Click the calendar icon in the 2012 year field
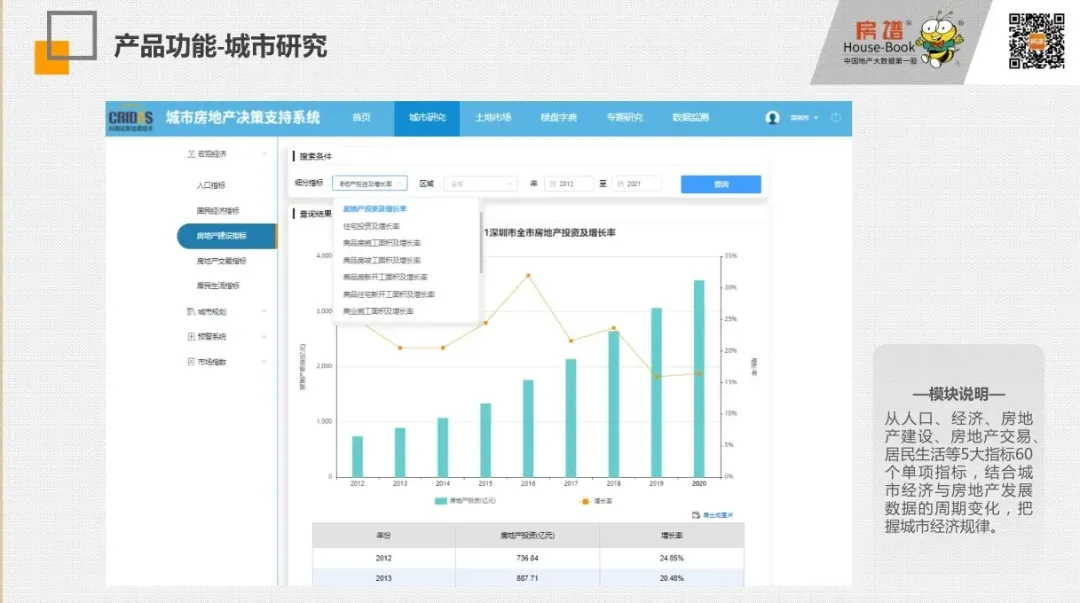The image size is (1080, 603). point(553,183)
